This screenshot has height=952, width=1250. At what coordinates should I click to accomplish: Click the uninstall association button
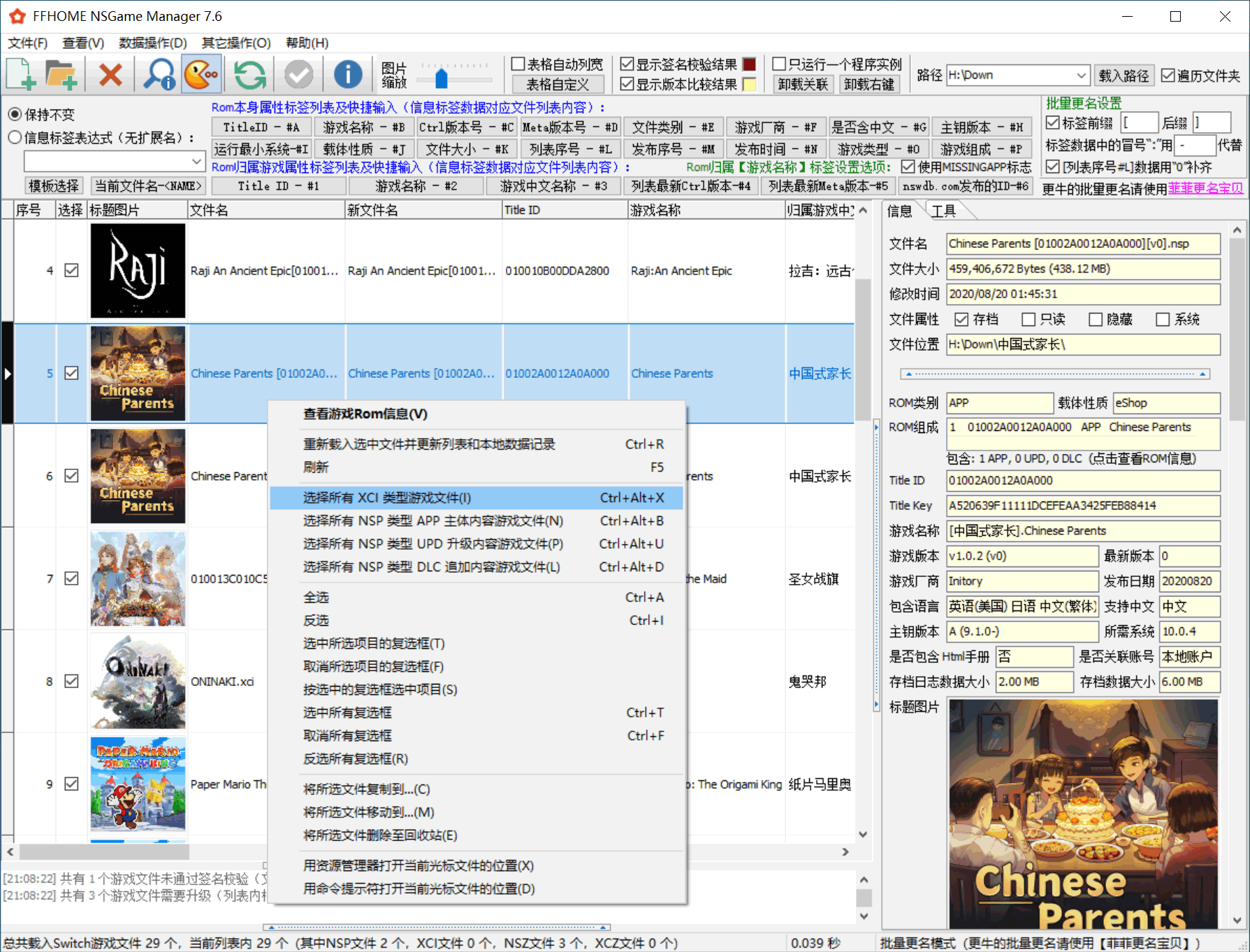click(x=803, y=85)
